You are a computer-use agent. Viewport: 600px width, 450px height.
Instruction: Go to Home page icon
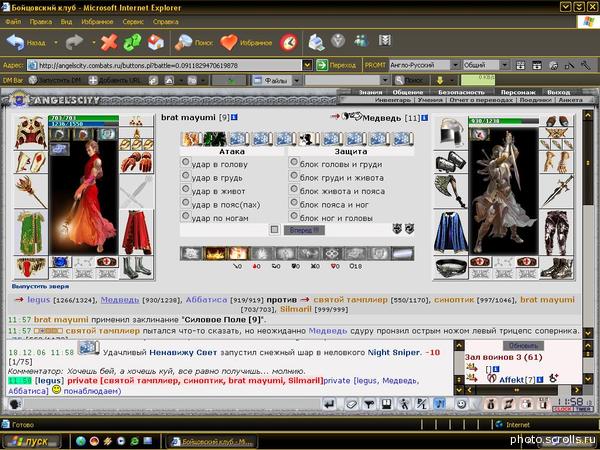(156, 42)
